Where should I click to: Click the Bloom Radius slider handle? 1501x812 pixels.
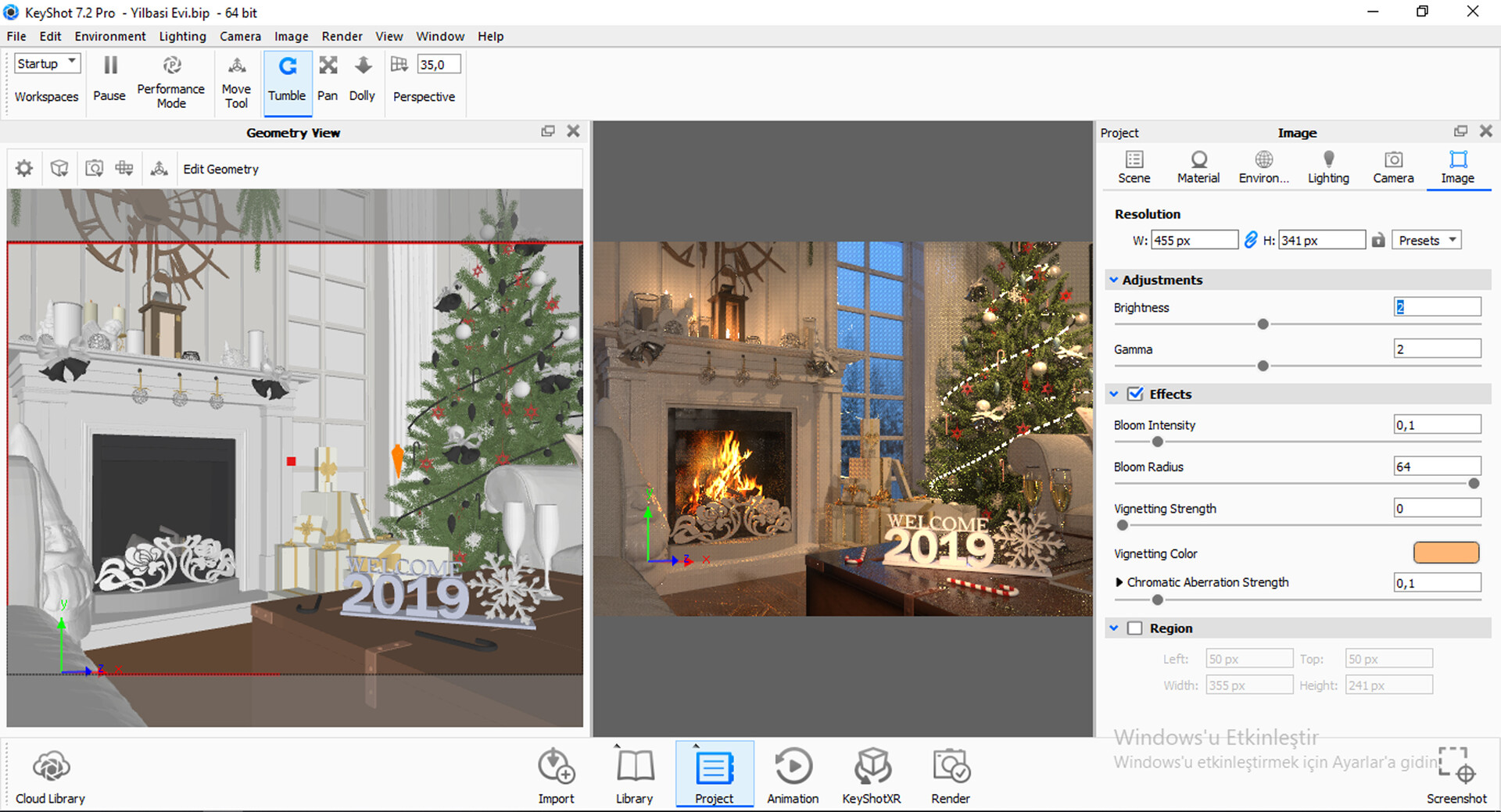(1474, 483)
